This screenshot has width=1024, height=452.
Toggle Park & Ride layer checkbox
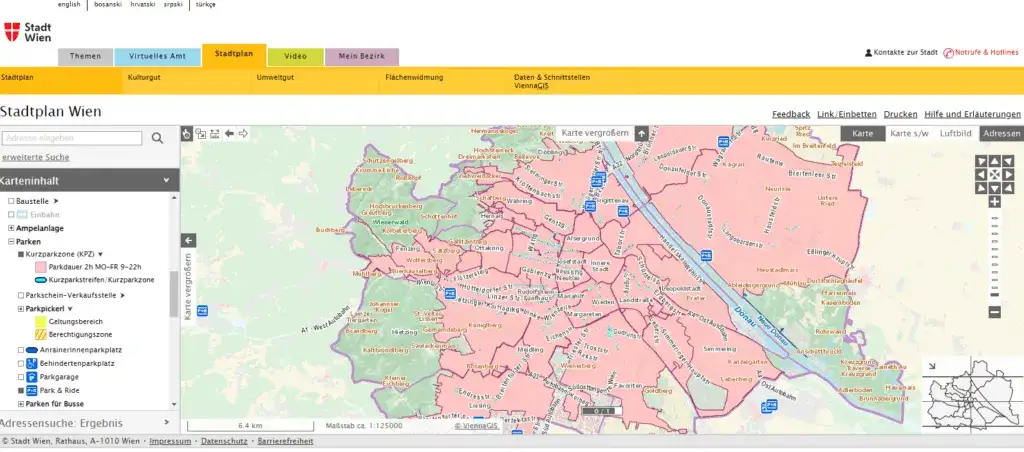click(21, 391)
